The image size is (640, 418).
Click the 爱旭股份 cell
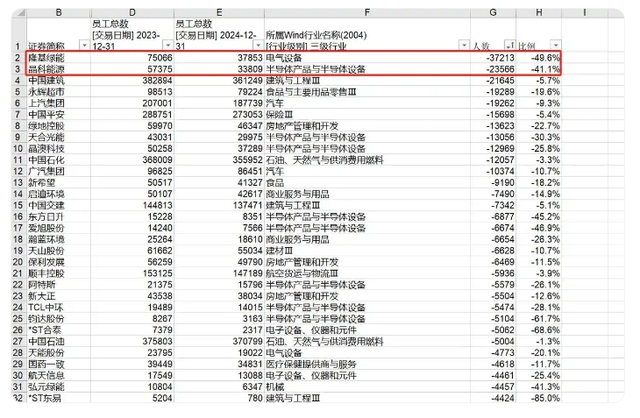[x=59, y=228]
